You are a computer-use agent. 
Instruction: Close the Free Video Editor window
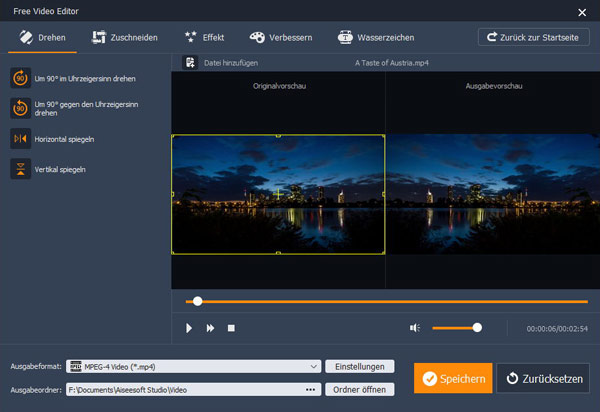[x=582, y=12]
